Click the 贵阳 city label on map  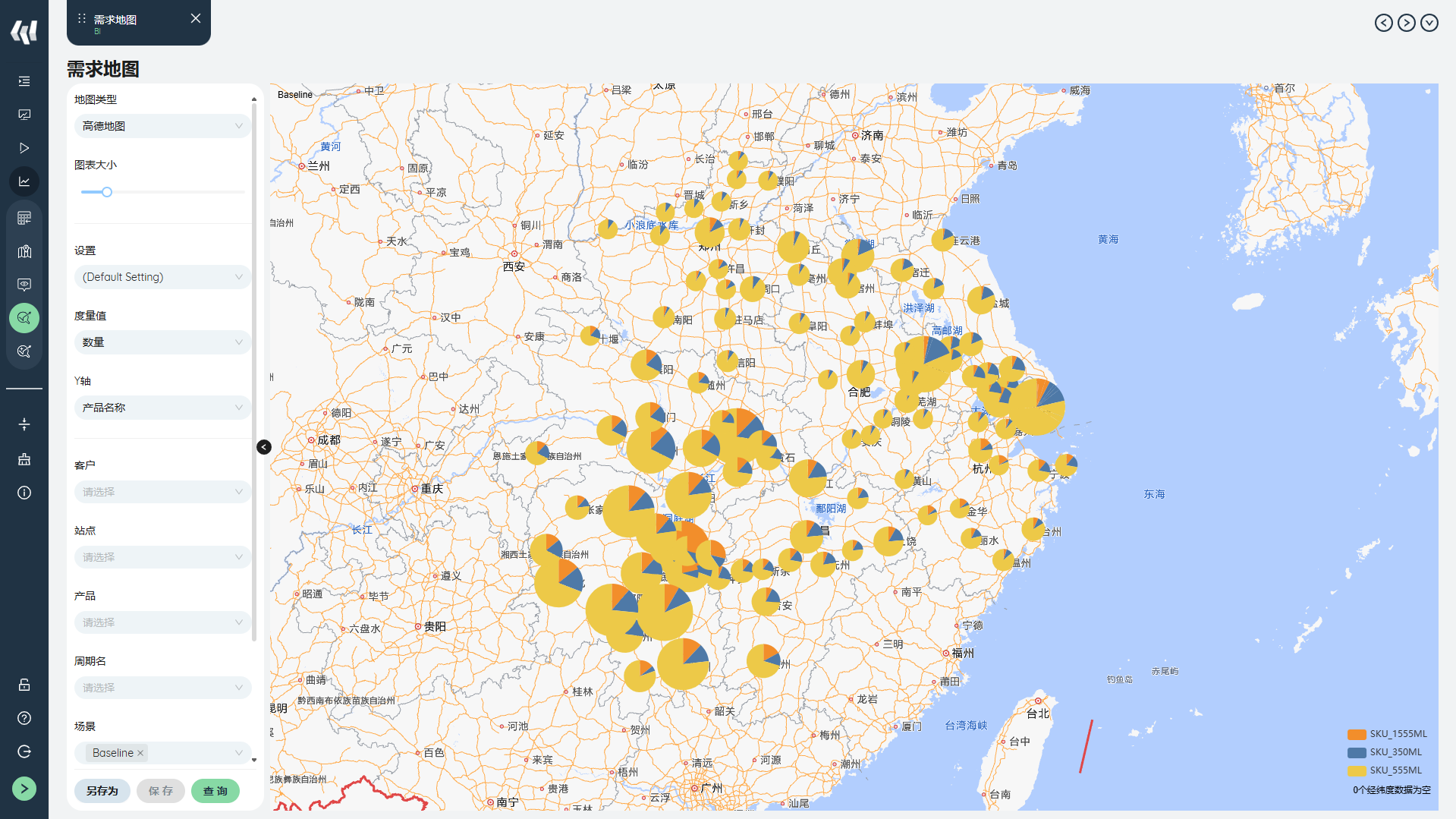coord(435,626)
